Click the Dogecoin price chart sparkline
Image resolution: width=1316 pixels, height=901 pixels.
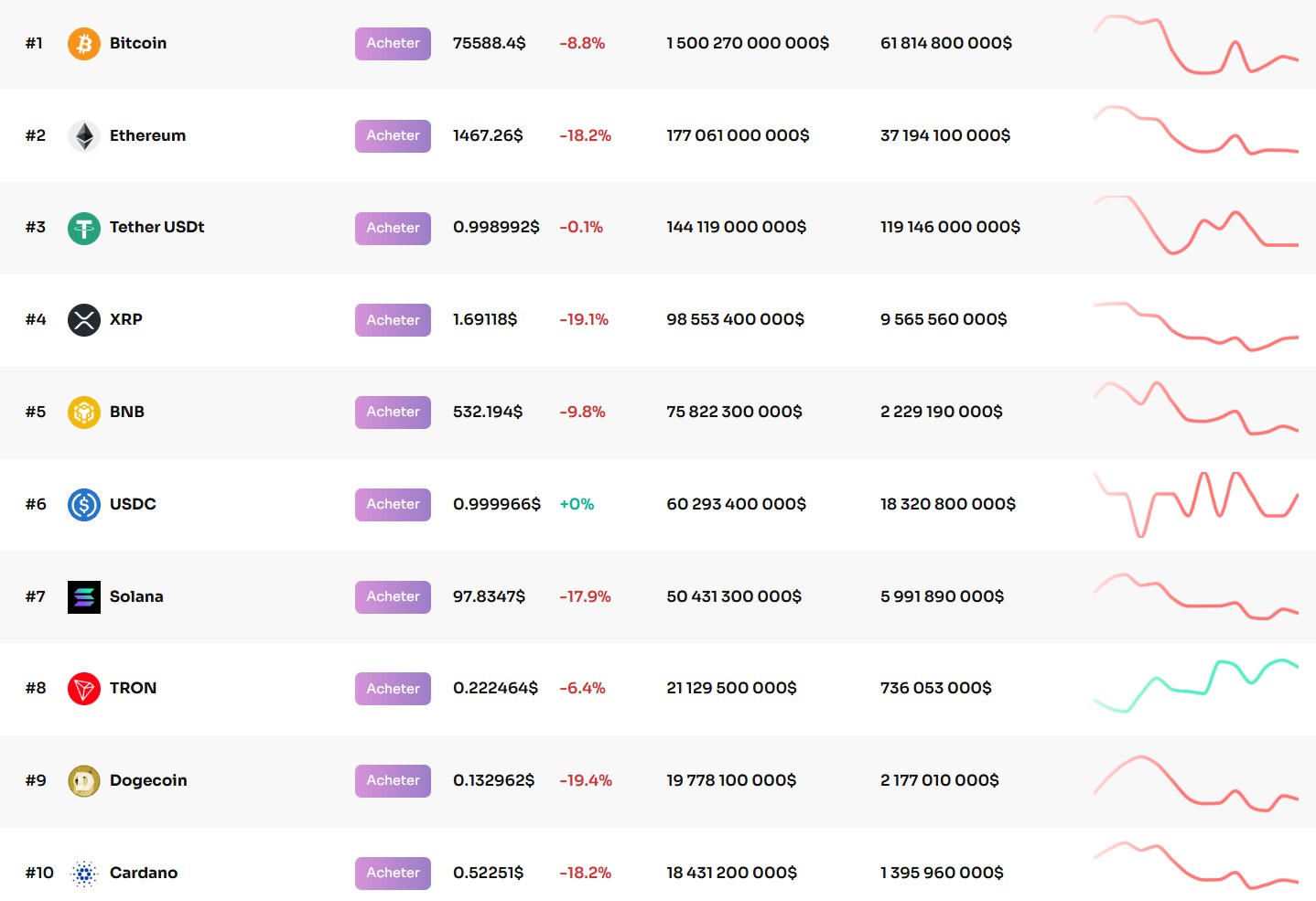click(1194, 780)
